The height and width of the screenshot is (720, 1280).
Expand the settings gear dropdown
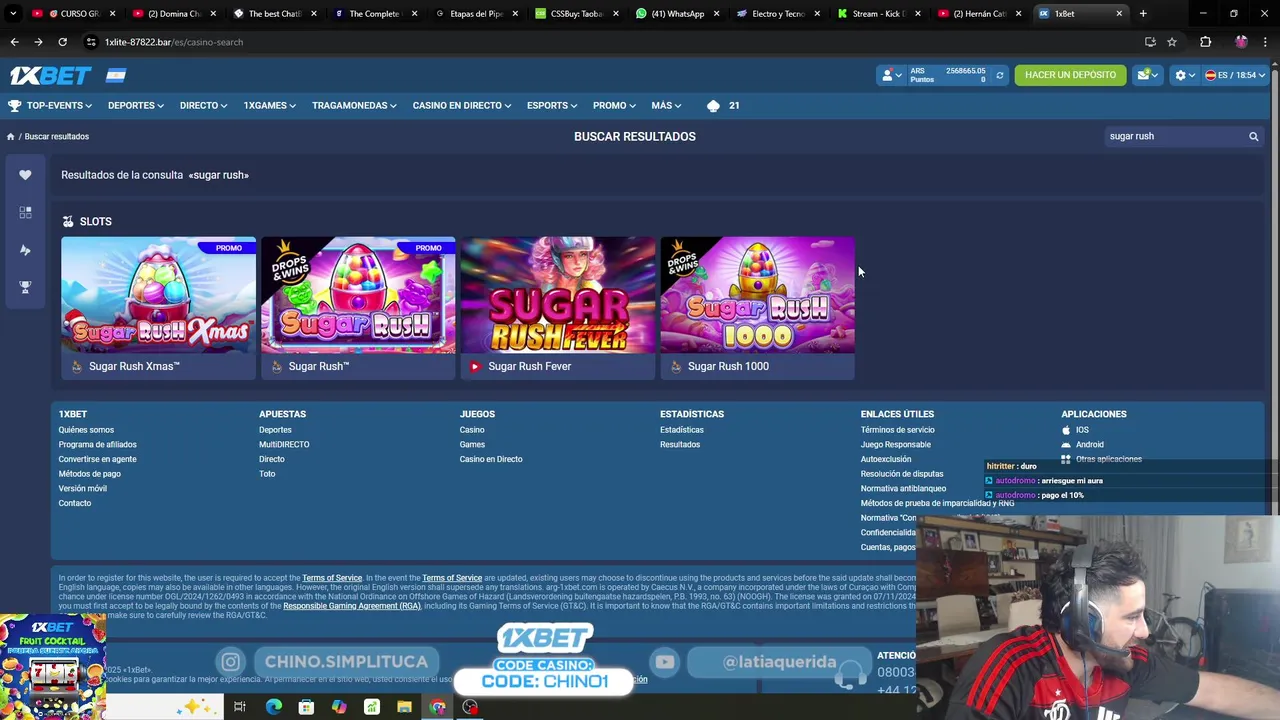[x=1184, y=75]
